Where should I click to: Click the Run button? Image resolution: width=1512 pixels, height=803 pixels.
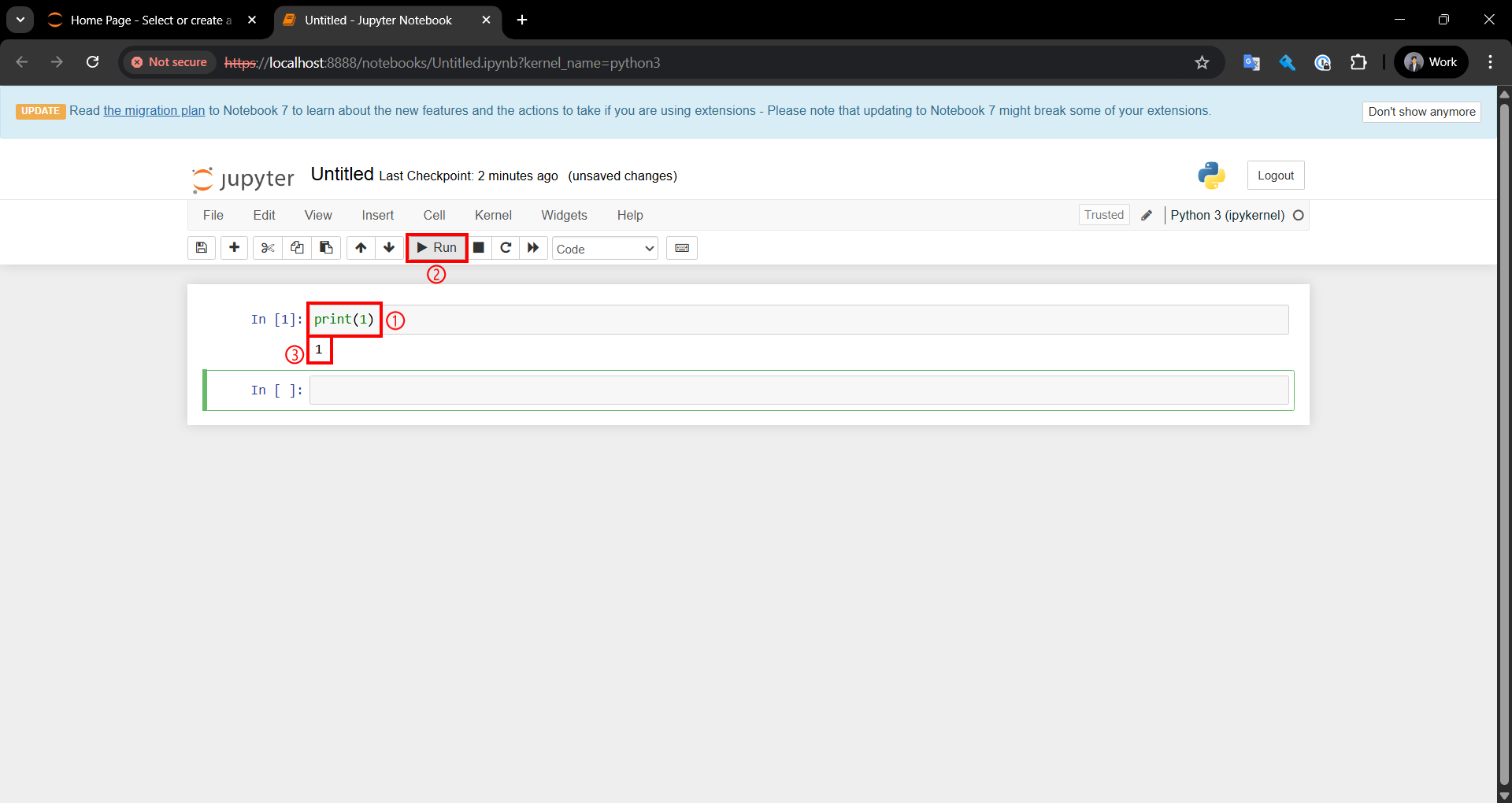437,248
